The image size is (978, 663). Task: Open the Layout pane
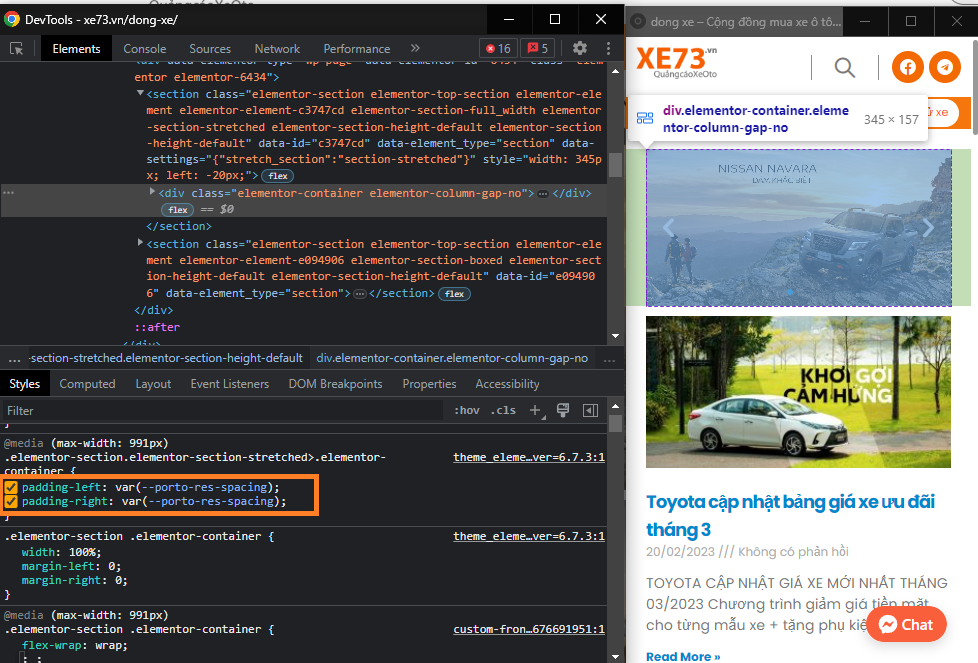[153, 384]
